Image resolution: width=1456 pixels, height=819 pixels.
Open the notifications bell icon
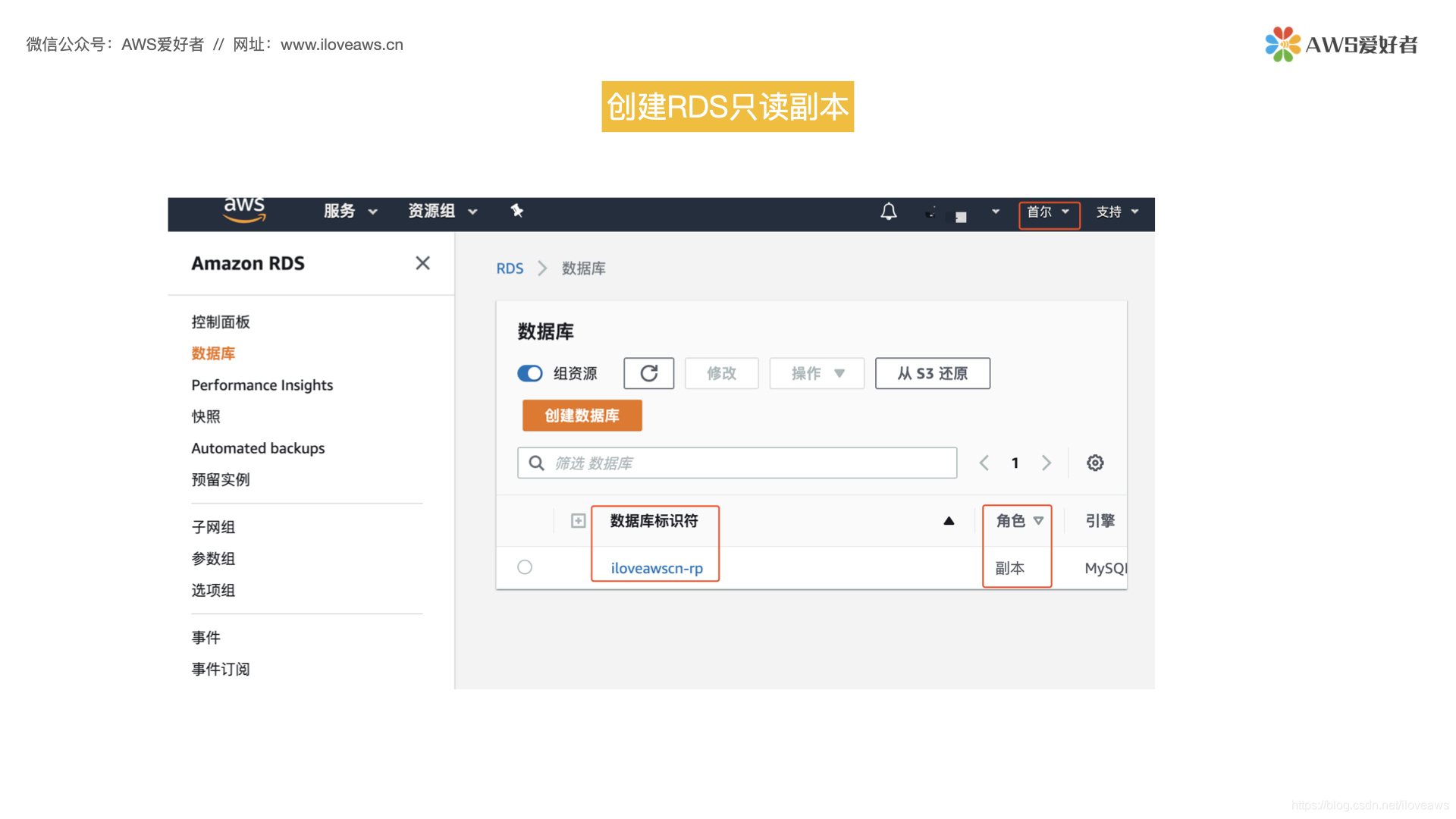tap(888, 212)
